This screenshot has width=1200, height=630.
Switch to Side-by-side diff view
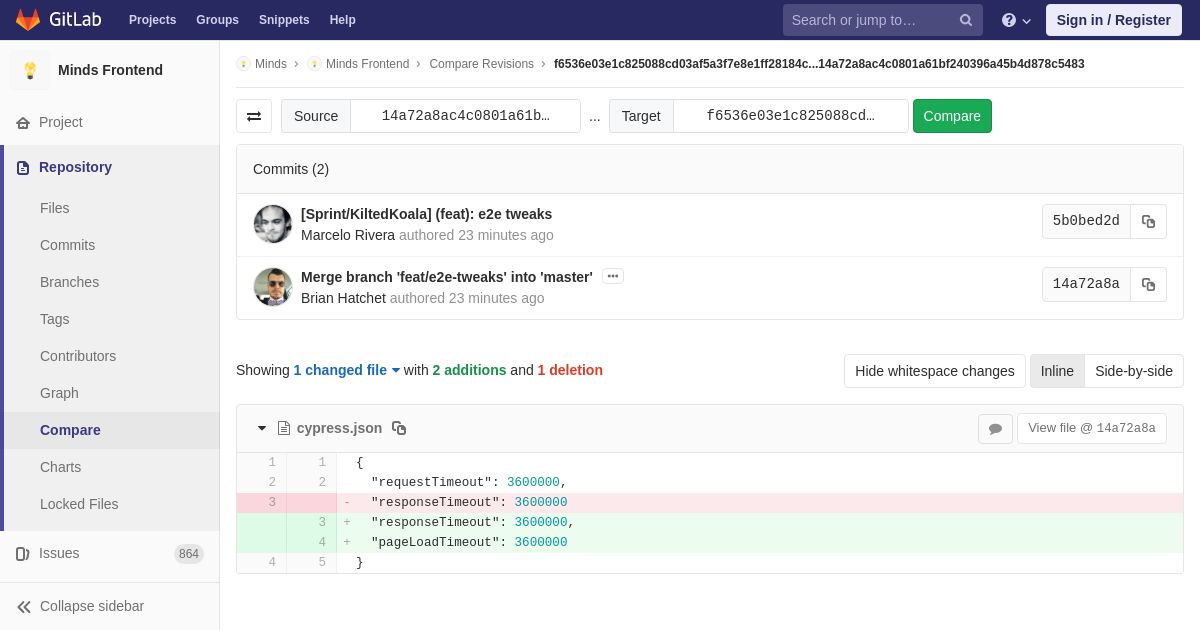1133,371
